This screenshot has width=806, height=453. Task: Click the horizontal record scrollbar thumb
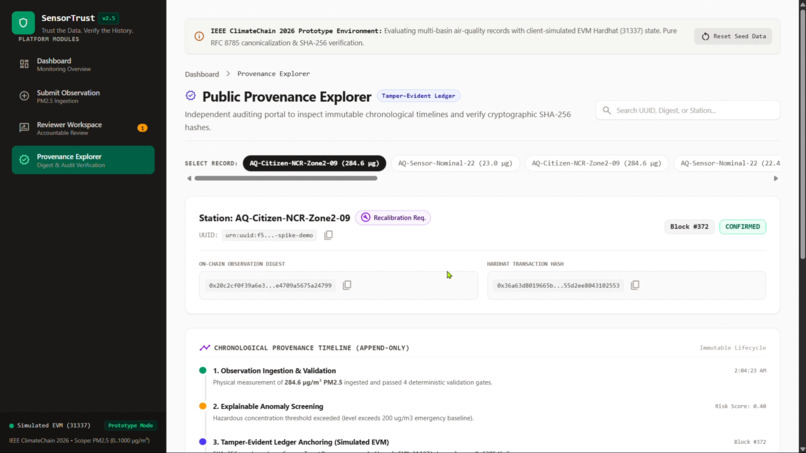(286, 178)
